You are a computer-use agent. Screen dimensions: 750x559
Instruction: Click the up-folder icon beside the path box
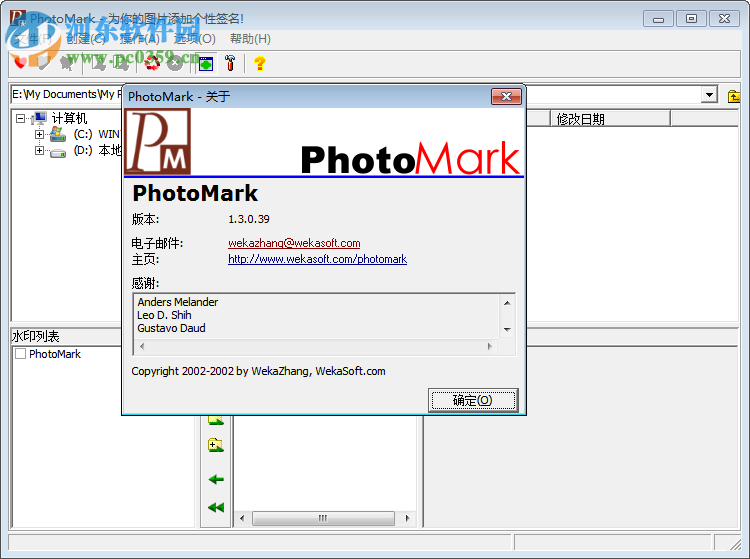(734, 96)
